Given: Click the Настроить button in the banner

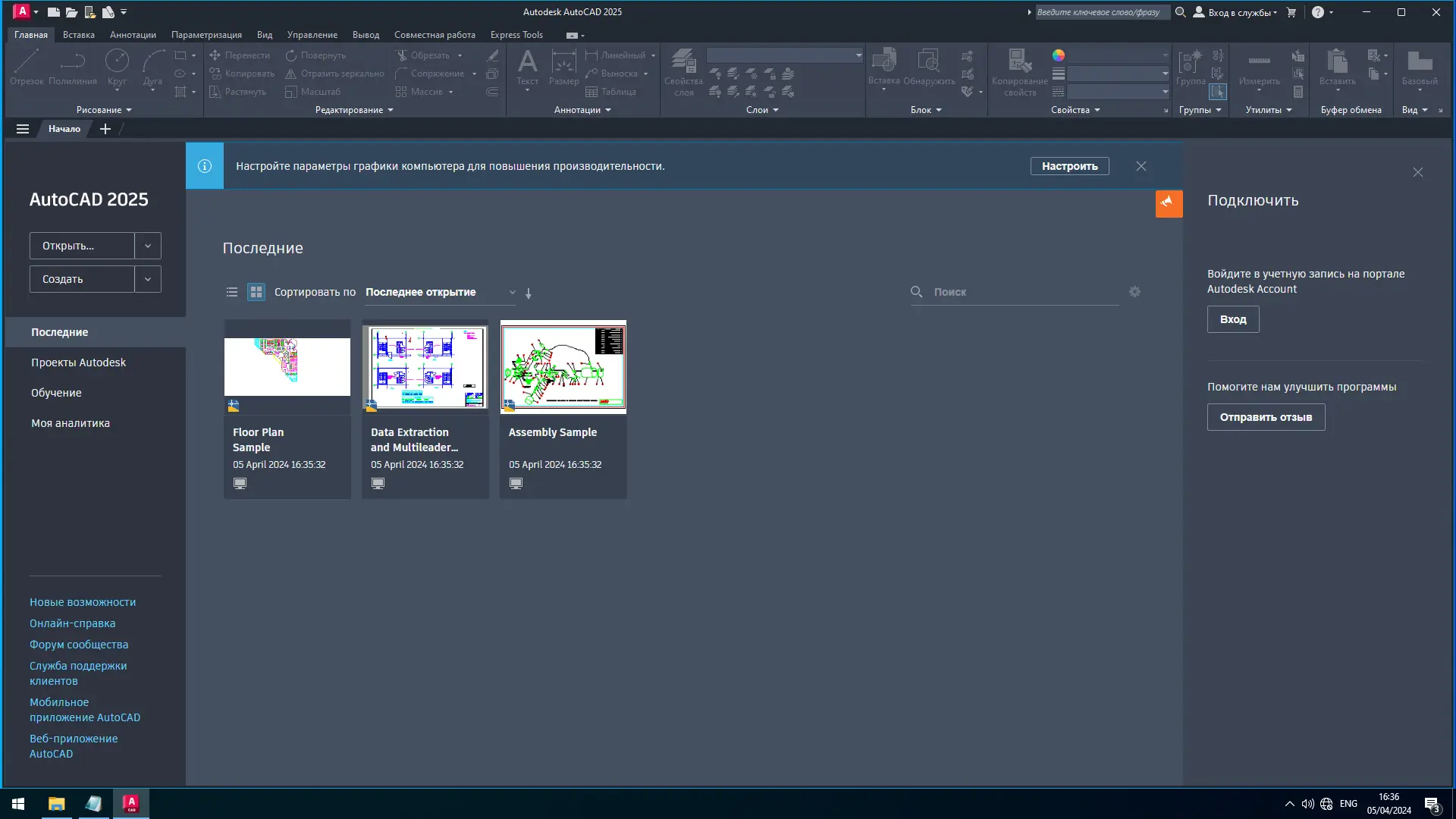Looking at the screenshot, I should pyautogui.click(x=1069, y=166).
